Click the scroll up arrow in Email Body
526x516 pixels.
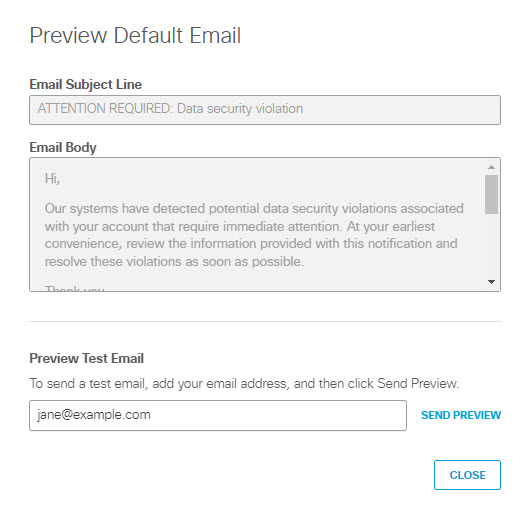coord(491,167)
